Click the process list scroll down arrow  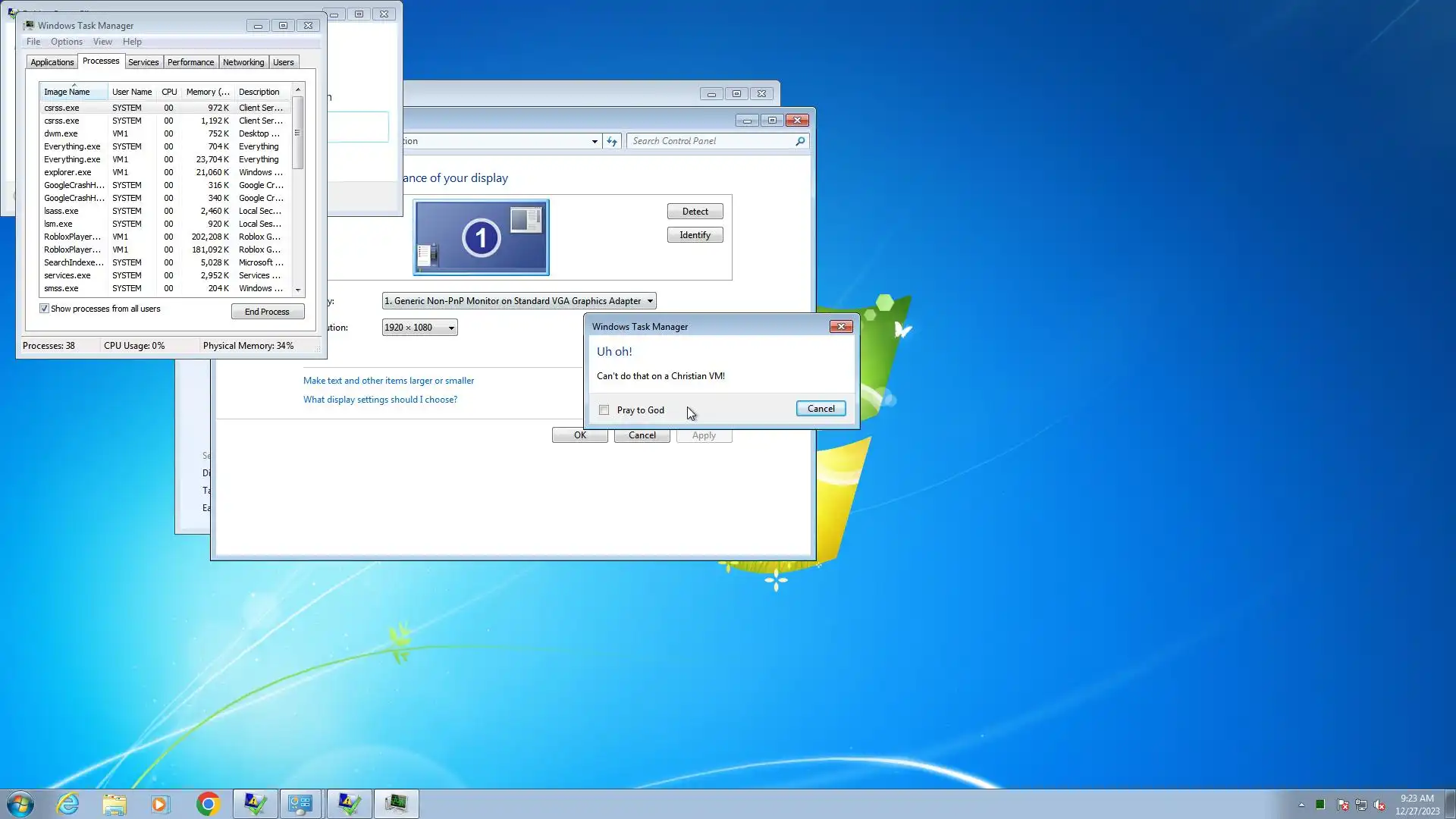point(298,290)
